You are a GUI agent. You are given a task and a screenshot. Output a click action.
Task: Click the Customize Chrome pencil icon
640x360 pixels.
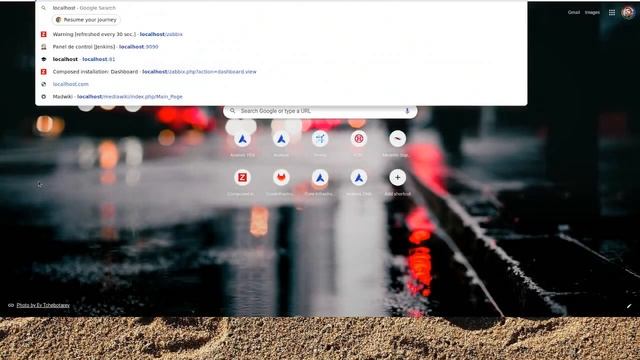629,306
